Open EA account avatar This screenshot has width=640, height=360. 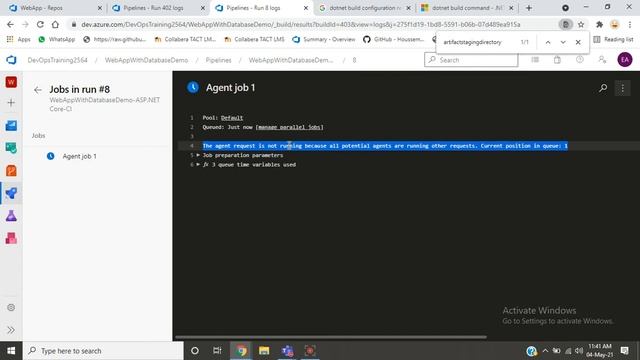(625, 60)
